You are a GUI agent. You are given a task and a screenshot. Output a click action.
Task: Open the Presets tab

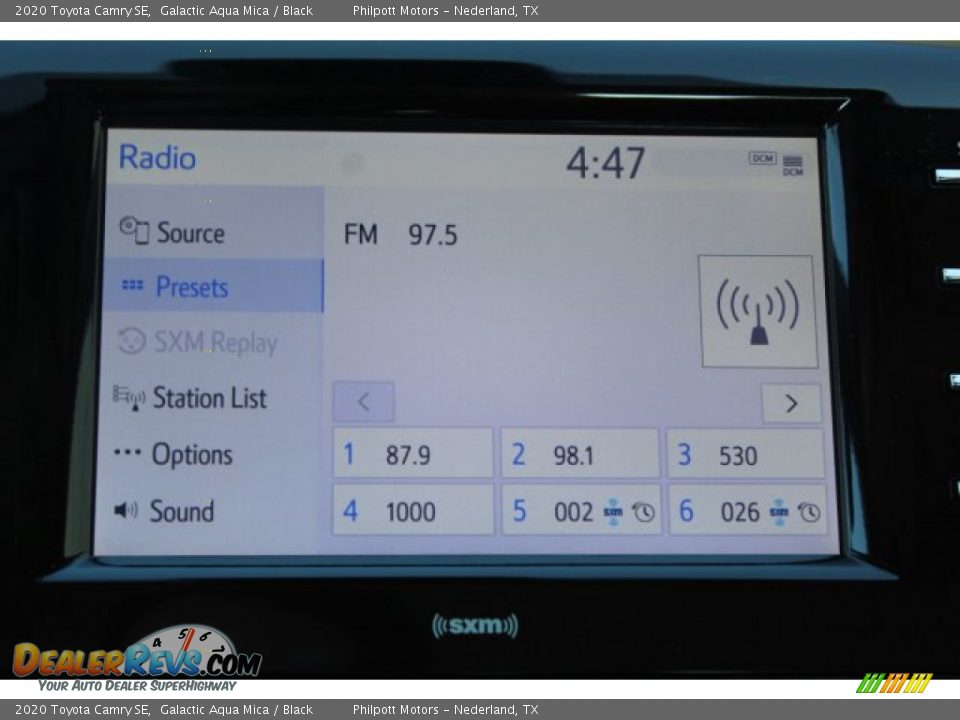[x=212, y=287]
